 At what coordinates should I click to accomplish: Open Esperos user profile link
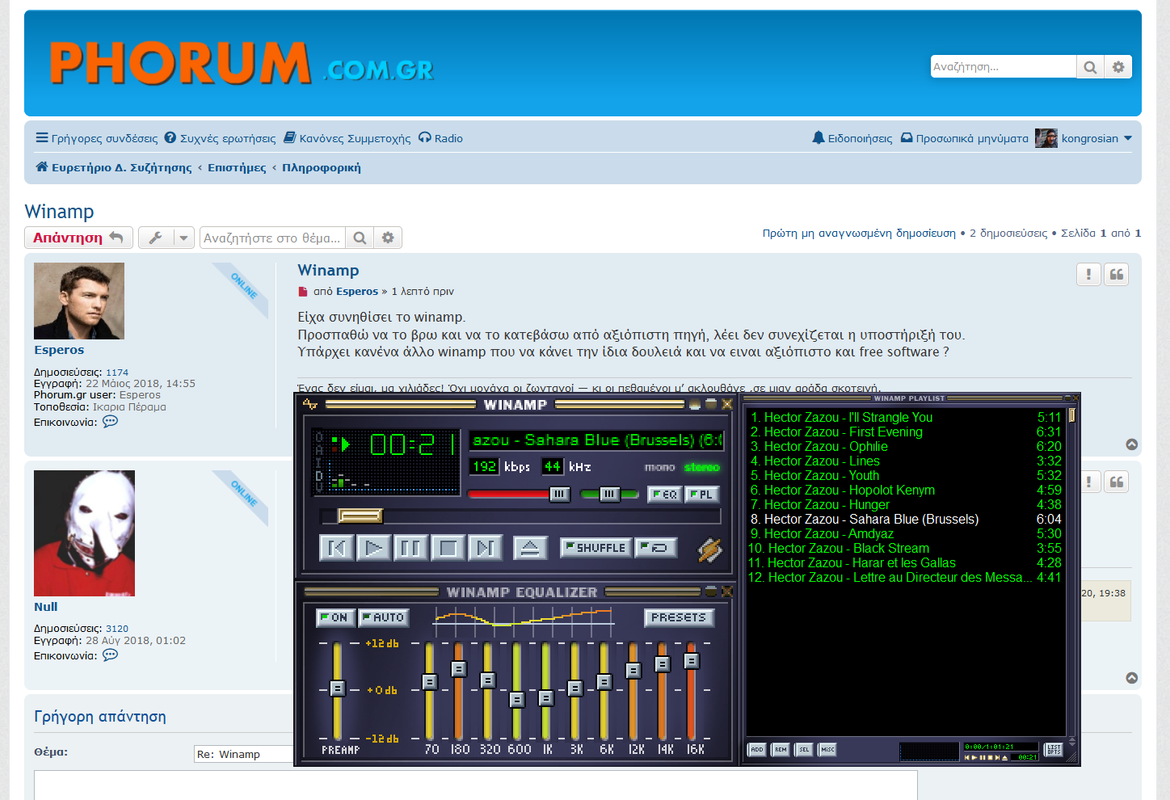[x=59, y=349]
